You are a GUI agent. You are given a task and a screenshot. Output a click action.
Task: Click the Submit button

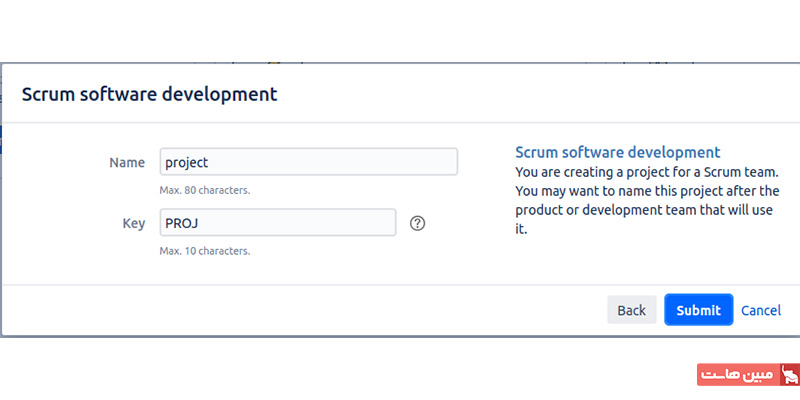(x=698, y=310)
